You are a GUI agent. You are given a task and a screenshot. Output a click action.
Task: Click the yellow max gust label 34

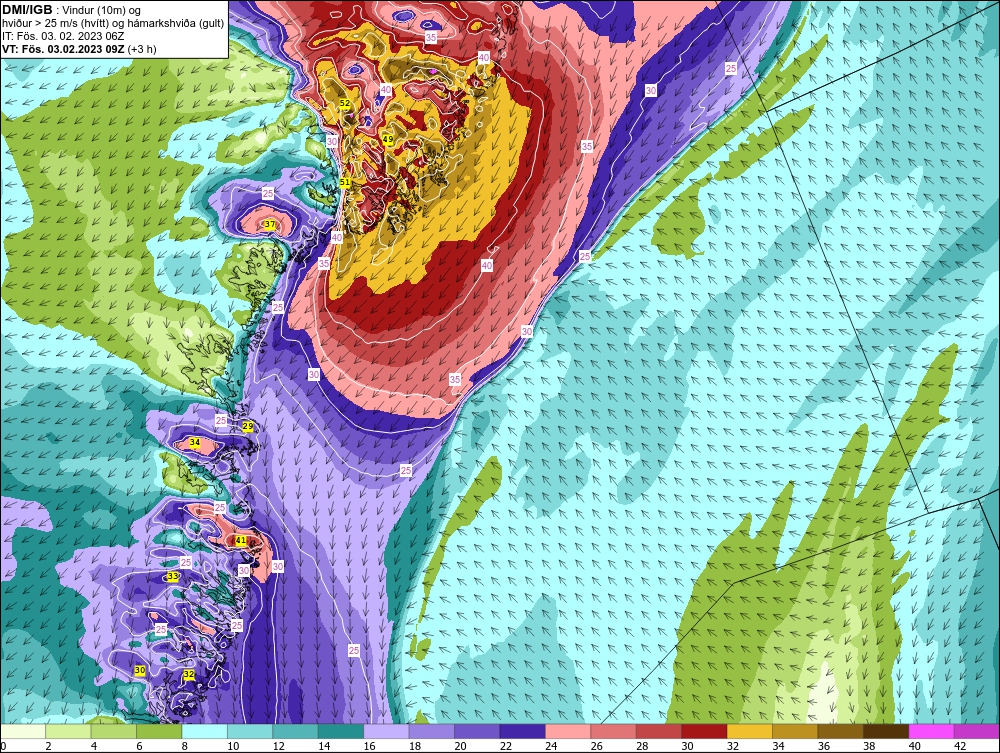[x=195, y=442]
